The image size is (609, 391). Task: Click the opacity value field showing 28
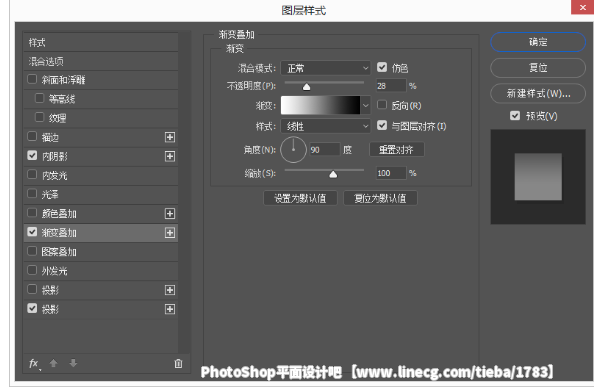click(x=391, y=86)
